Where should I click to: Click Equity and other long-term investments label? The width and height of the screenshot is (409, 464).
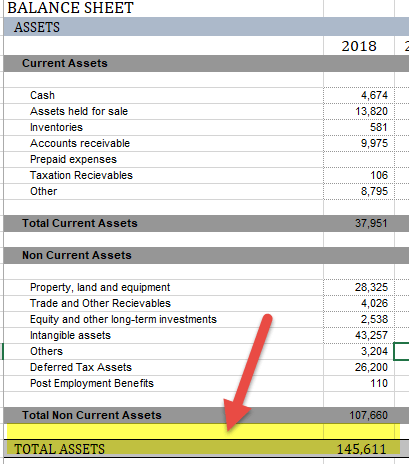(123, 319)
